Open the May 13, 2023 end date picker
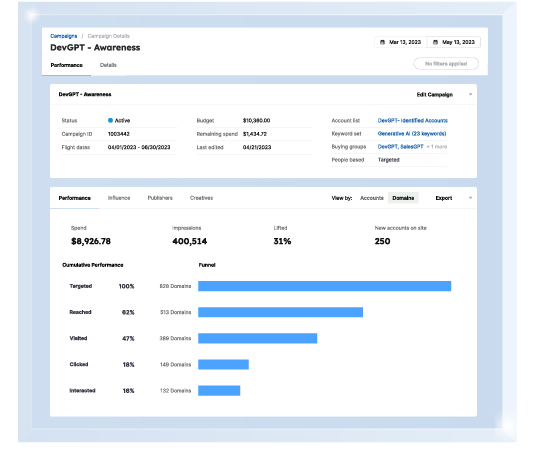Image resolution: width=540 pixels, height=450 pixels. coord(454,42)
